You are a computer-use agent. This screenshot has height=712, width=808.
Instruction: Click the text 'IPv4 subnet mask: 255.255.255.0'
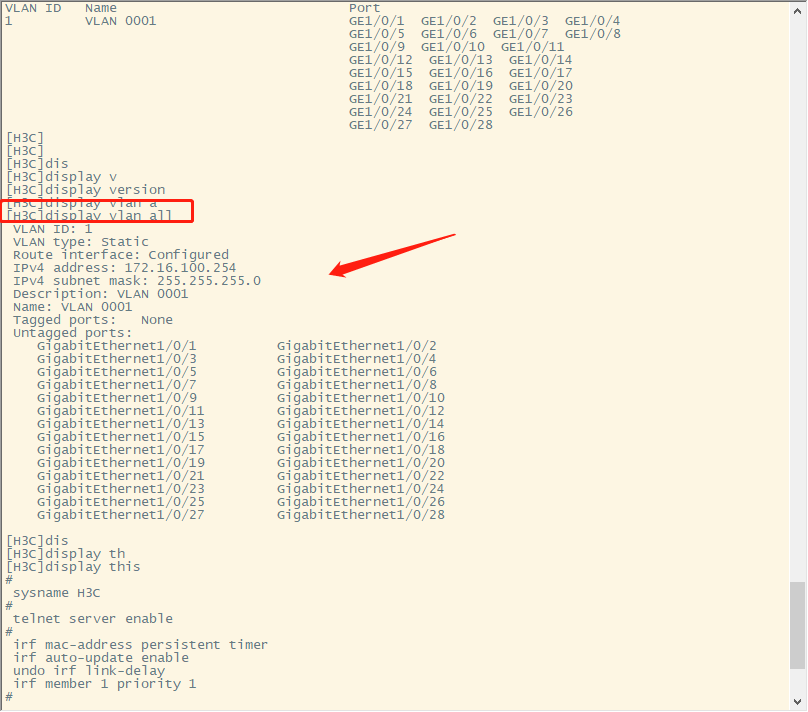(x=137, y=281)
